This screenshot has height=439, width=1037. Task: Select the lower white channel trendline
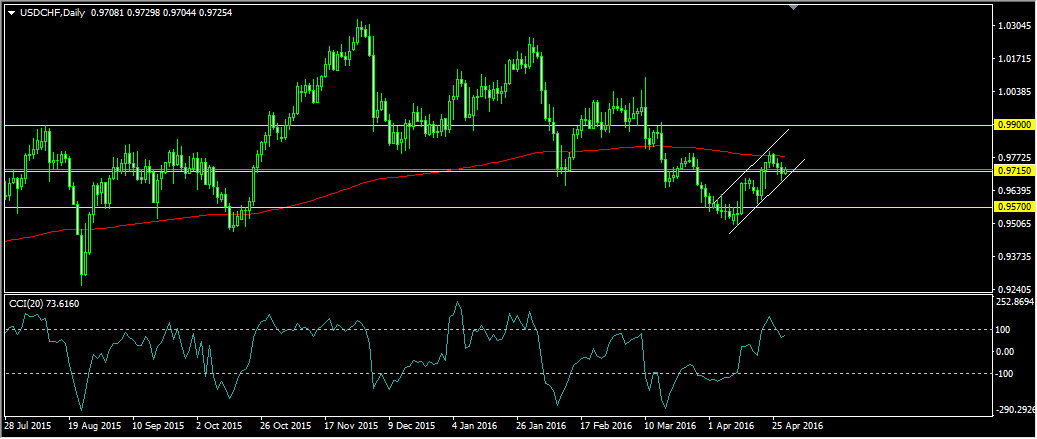coord(767,196)
